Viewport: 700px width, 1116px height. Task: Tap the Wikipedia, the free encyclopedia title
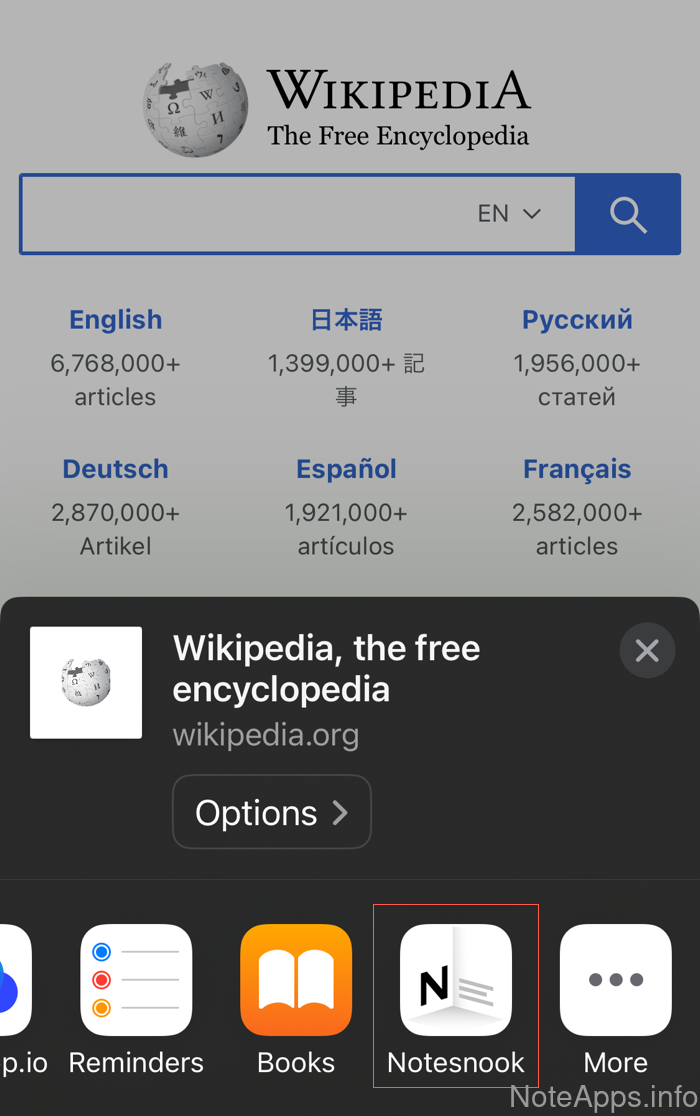(326, 668)
